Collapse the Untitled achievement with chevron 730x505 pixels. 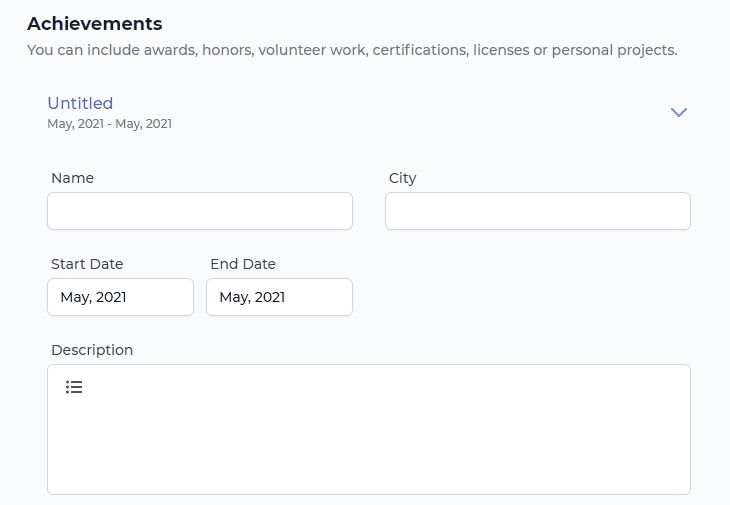pos(678,112)
